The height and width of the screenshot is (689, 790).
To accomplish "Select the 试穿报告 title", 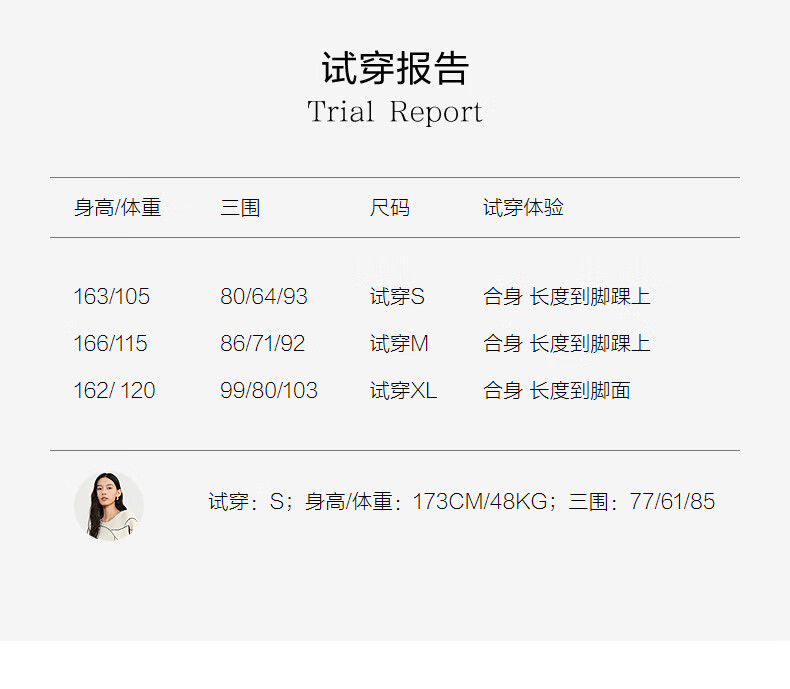I will point(395,68).
